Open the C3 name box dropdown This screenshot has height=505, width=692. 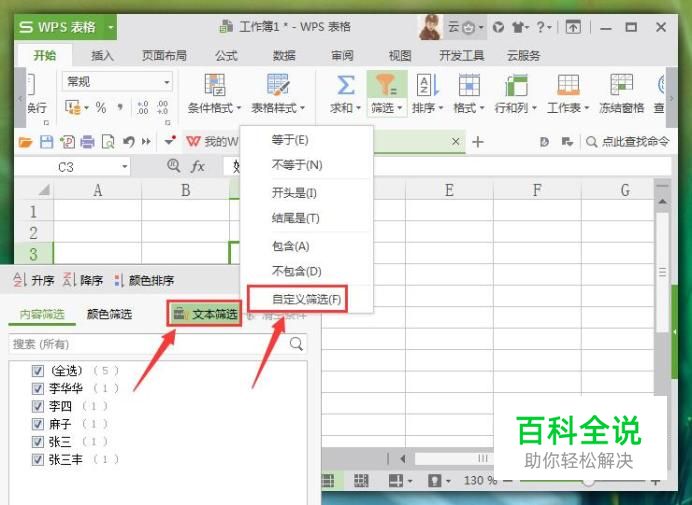click(125, 167)
